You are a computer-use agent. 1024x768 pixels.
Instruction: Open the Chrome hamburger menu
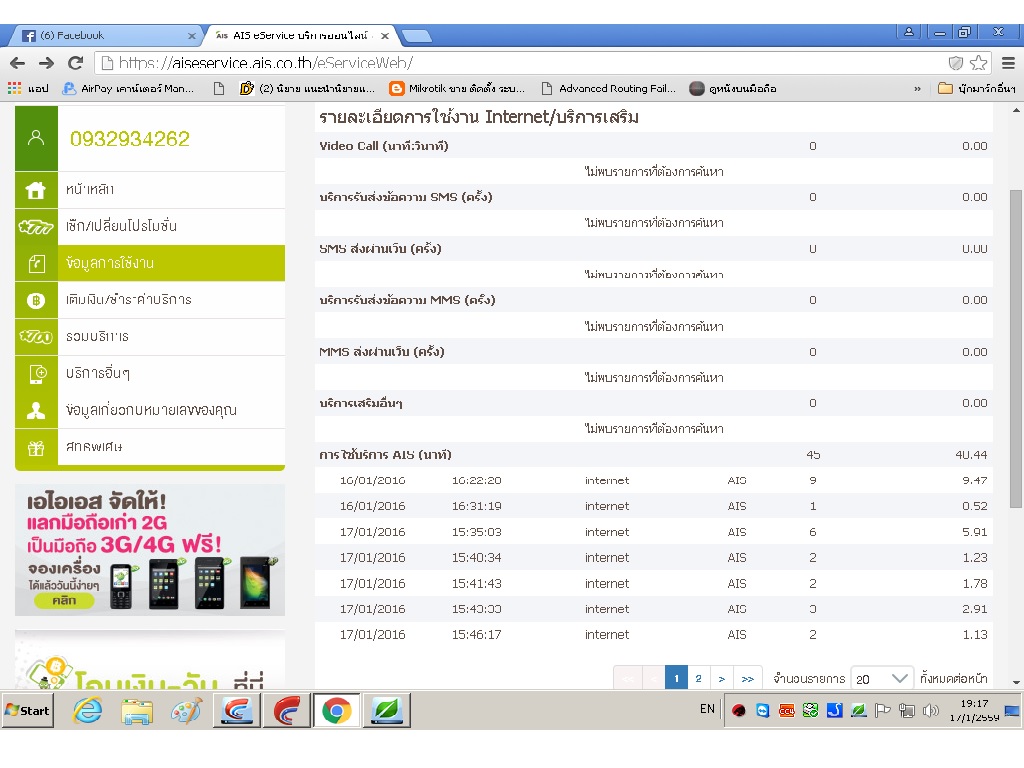pyautogui.click(x=1008, y=63)
